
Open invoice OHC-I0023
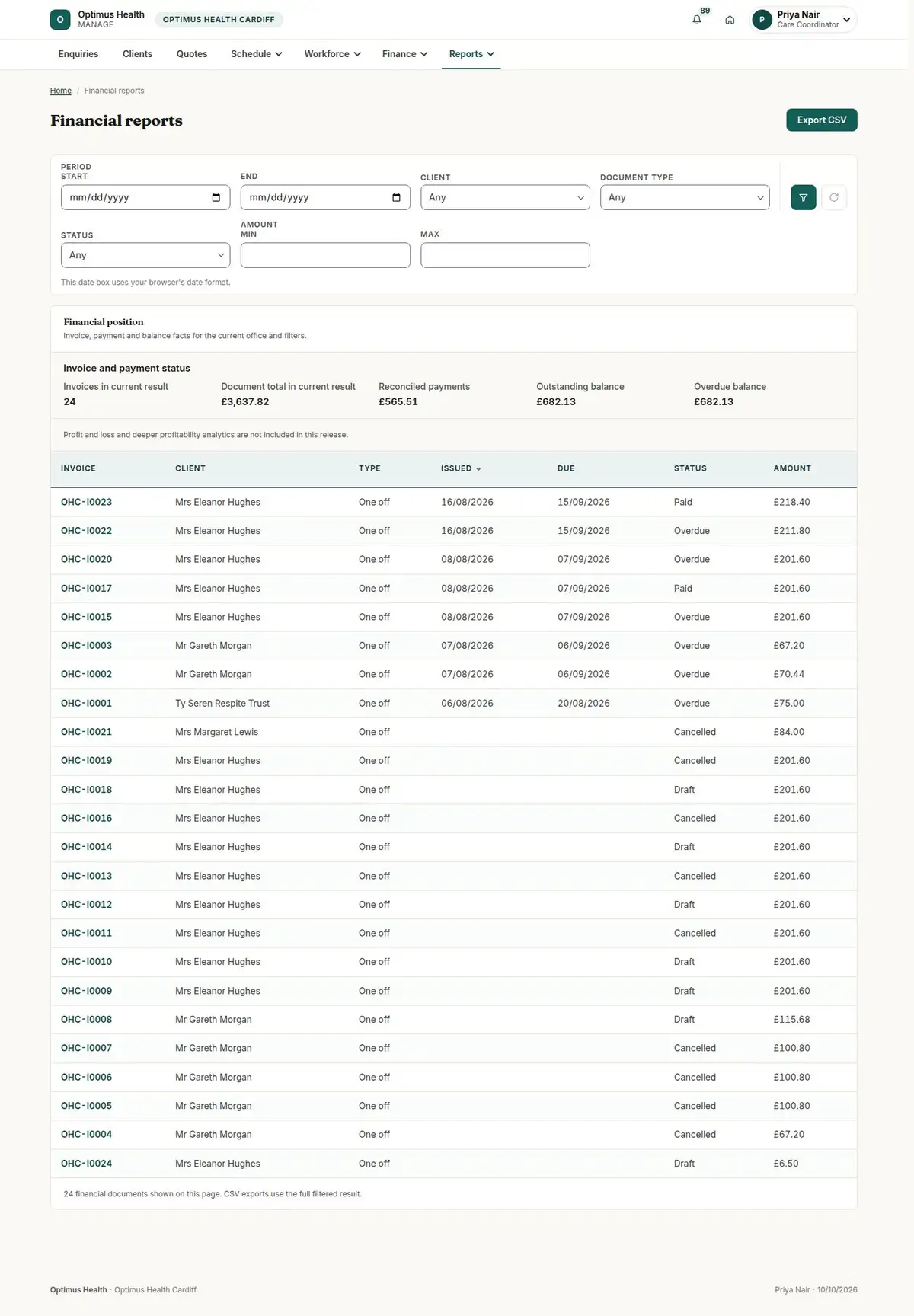86,503
